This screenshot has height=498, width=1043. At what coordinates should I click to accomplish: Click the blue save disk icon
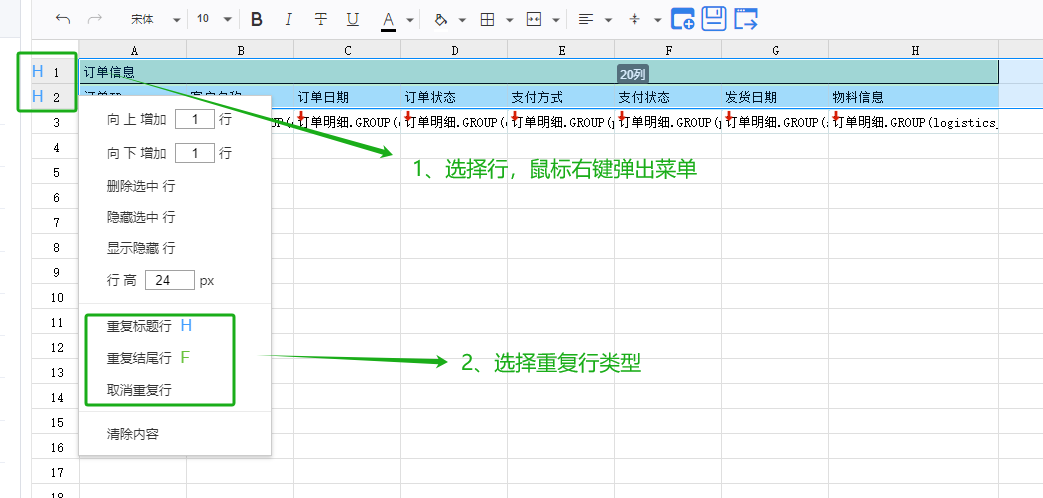click(714, 19)
